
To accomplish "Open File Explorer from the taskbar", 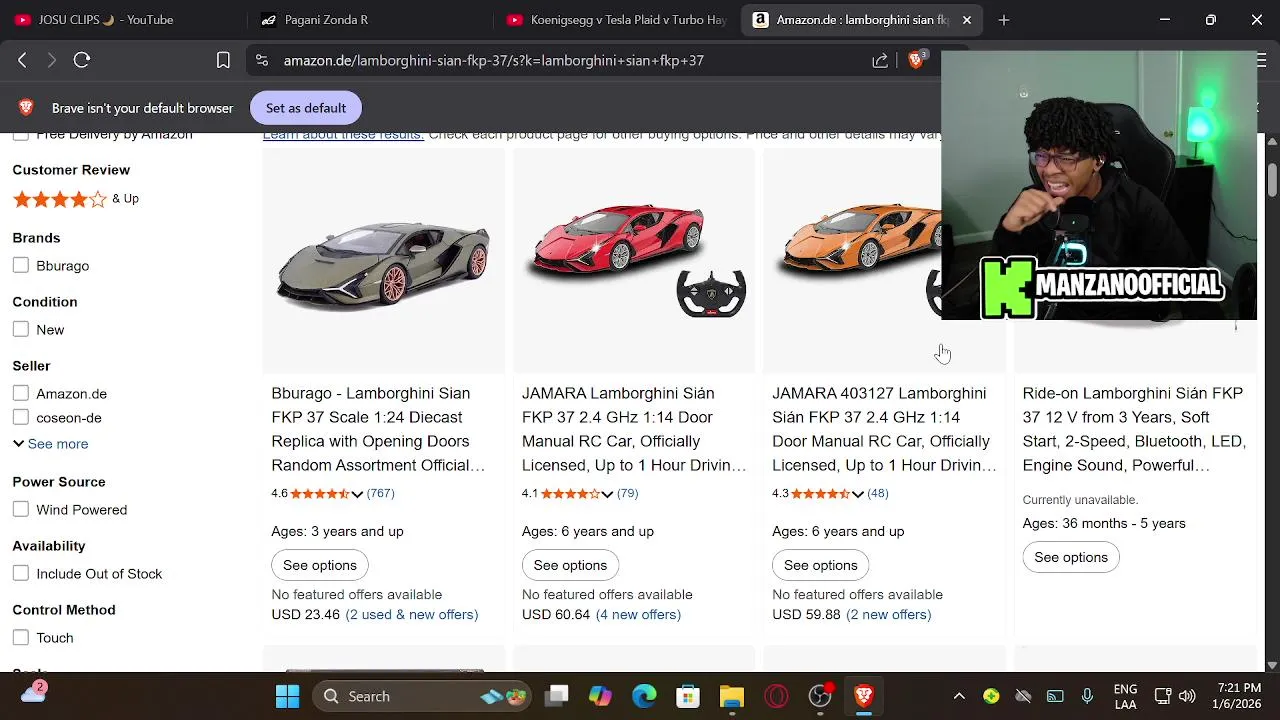I will click(732, 696).
